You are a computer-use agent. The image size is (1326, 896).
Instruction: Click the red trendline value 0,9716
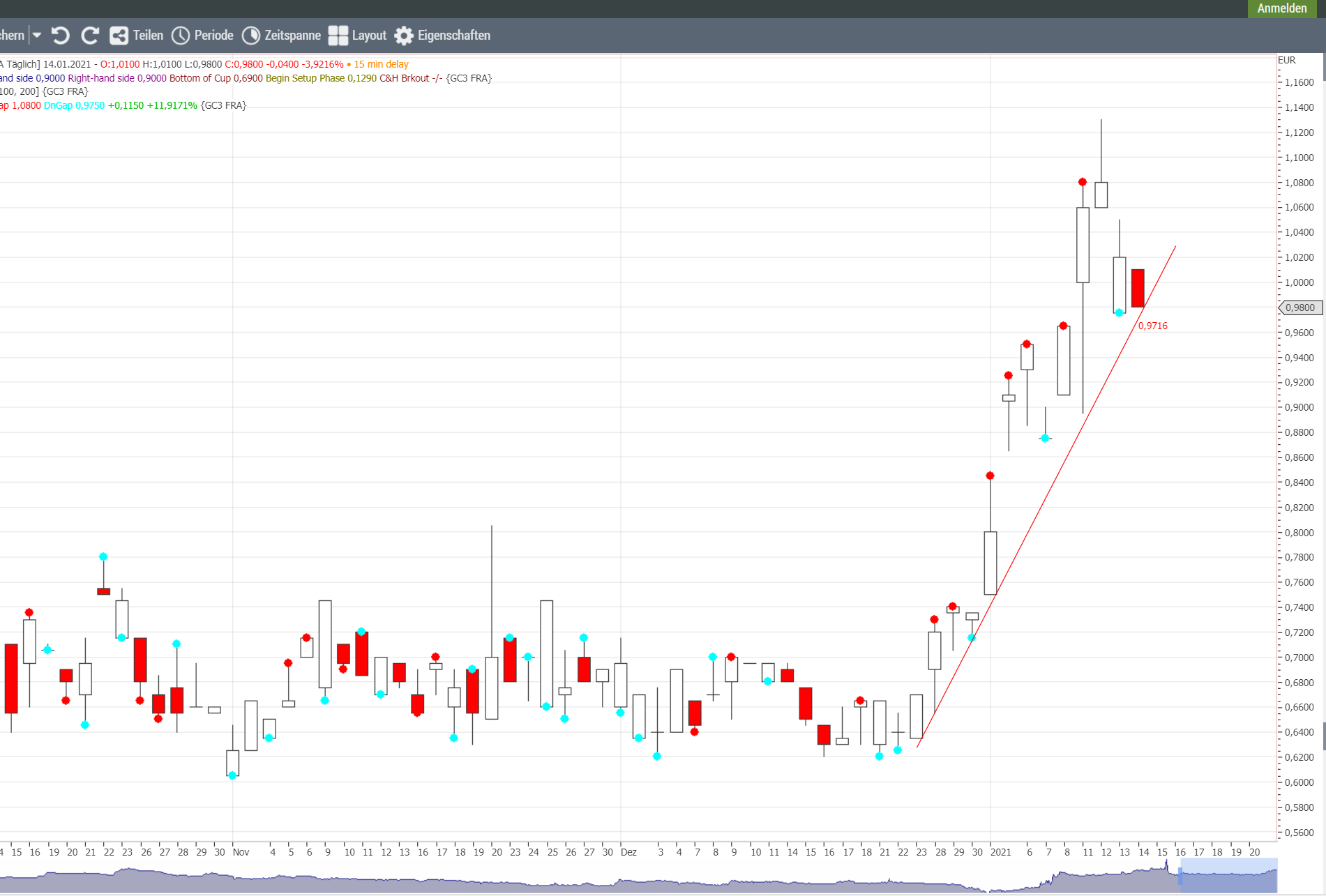pos(1152,326)
